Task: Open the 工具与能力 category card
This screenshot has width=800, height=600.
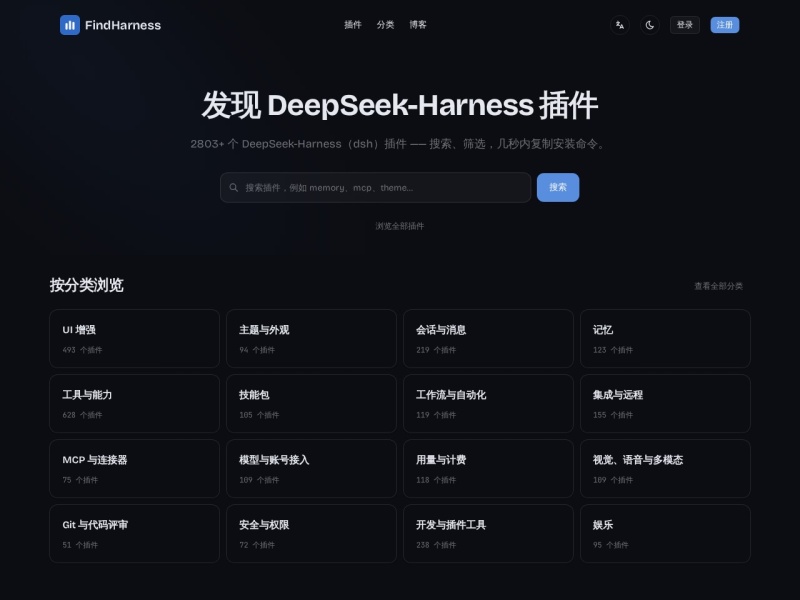Action: [x=134, y=404]
